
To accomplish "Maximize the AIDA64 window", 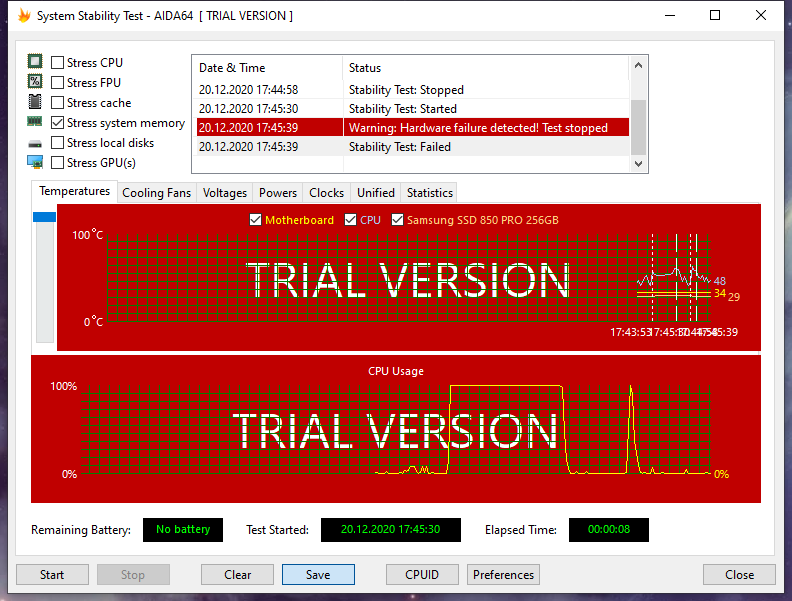I will pyautogui.click(x=715, y=16).
